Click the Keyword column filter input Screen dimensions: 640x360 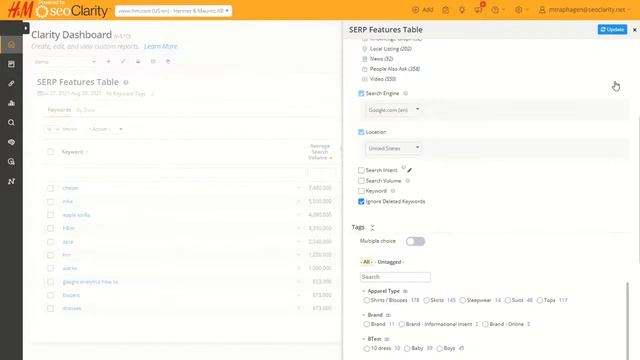tap(184, 173)
